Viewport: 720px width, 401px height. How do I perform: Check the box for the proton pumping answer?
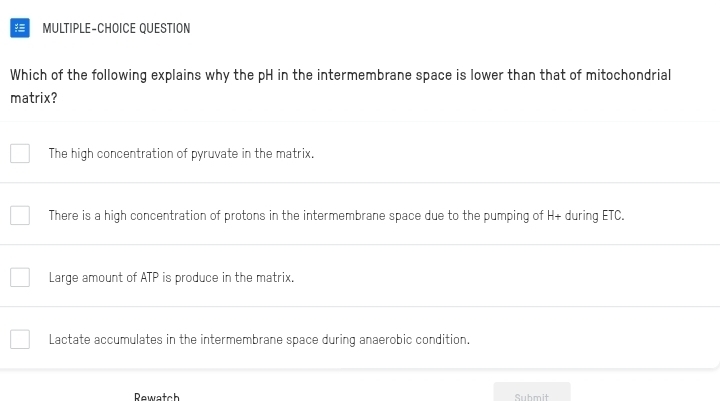pos(20,216)
